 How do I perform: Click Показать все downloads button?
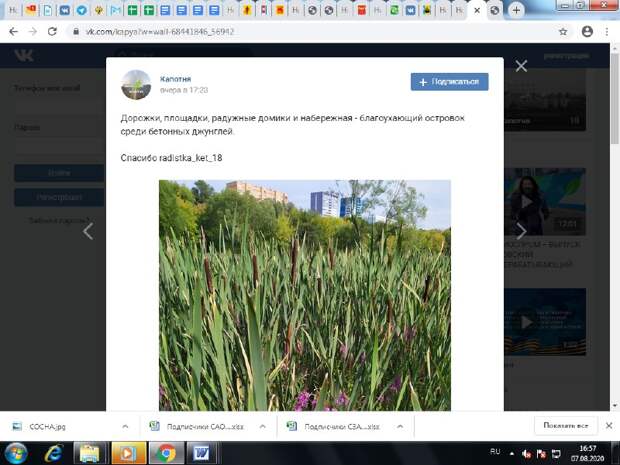tap(565, 426)
